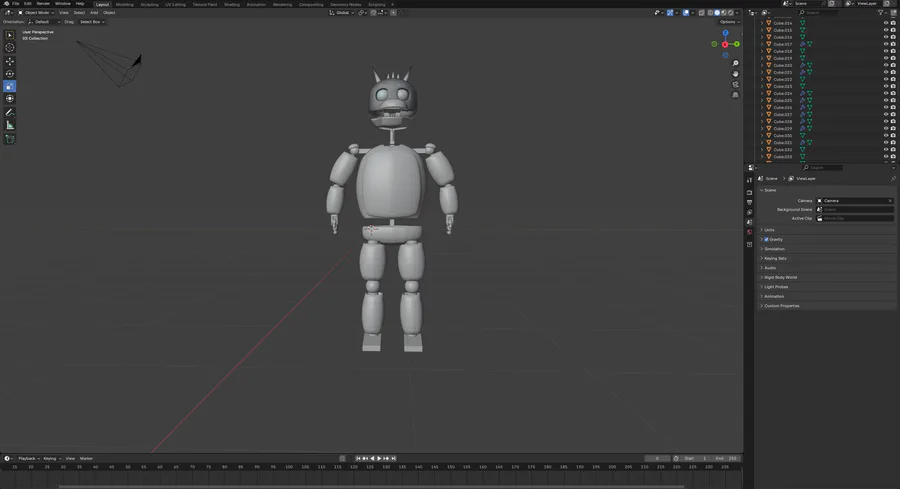
Task: Open the Render menu
Action: (43, 3)
